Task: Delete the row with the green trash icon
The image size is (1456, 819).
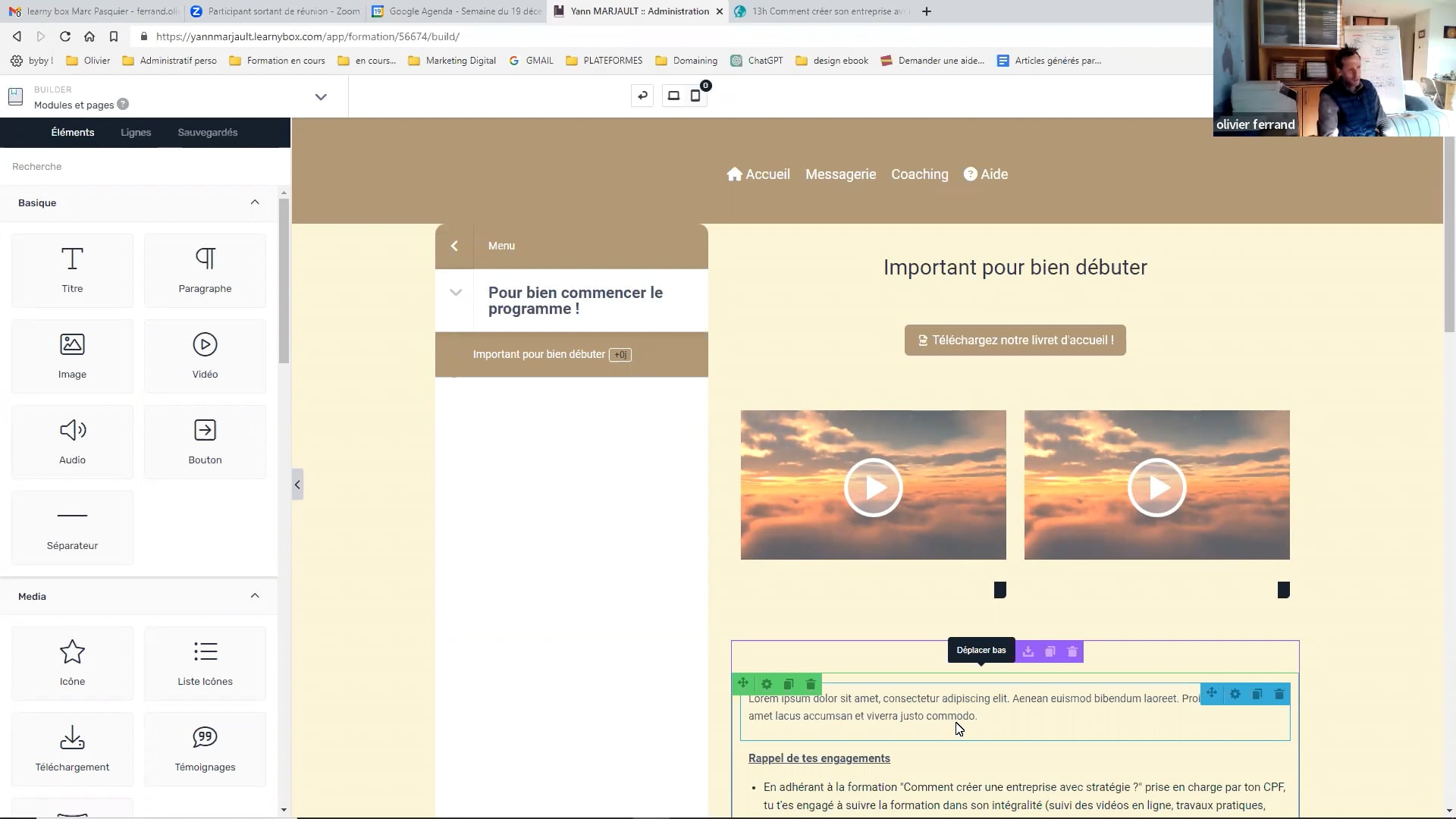Action: tap(810, 683)
